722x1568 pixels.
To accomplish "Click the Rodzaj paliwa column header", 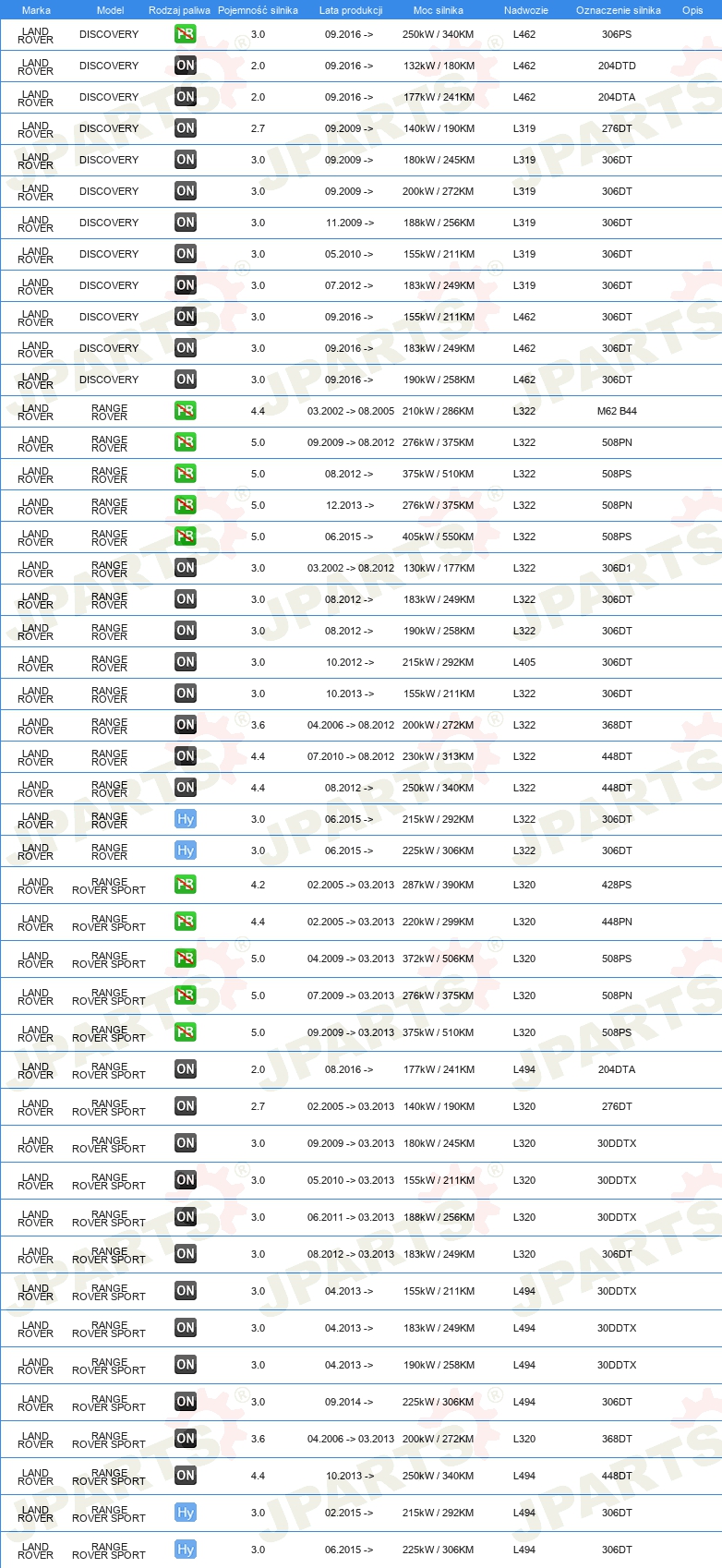I will click(179, 10).
